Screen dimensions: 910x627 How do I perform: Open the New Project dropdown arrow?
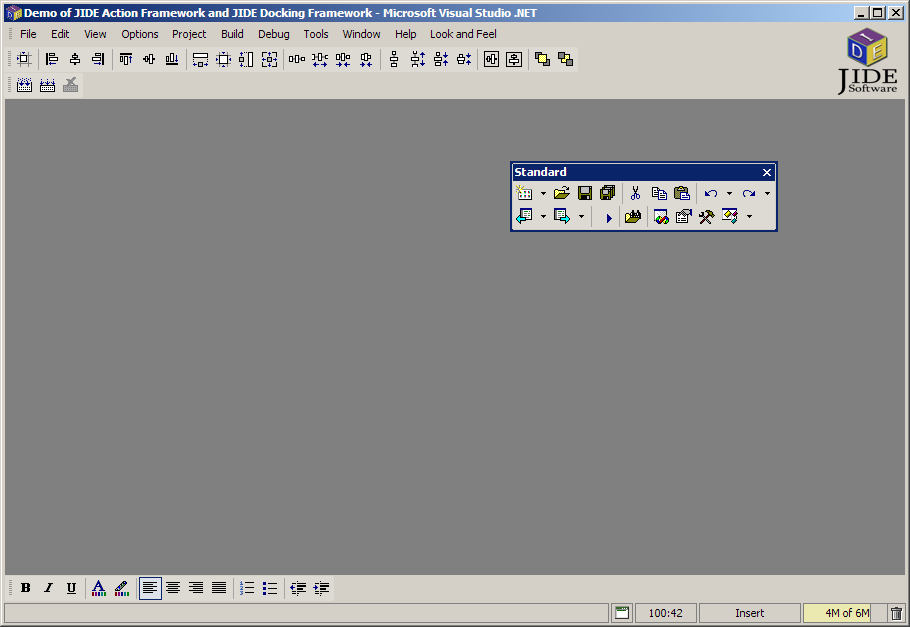click(543, 193)
